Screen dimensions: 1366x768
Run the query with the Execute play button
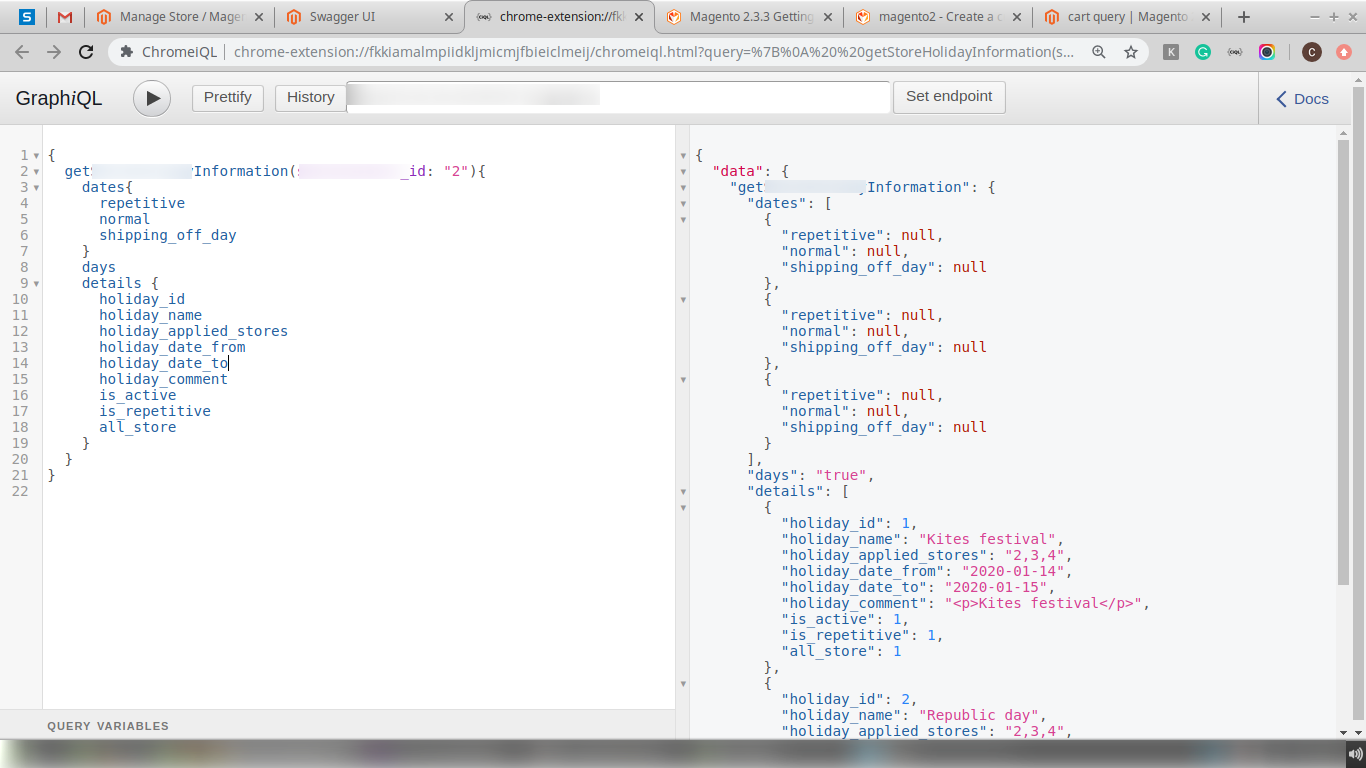tap(152, 98)
